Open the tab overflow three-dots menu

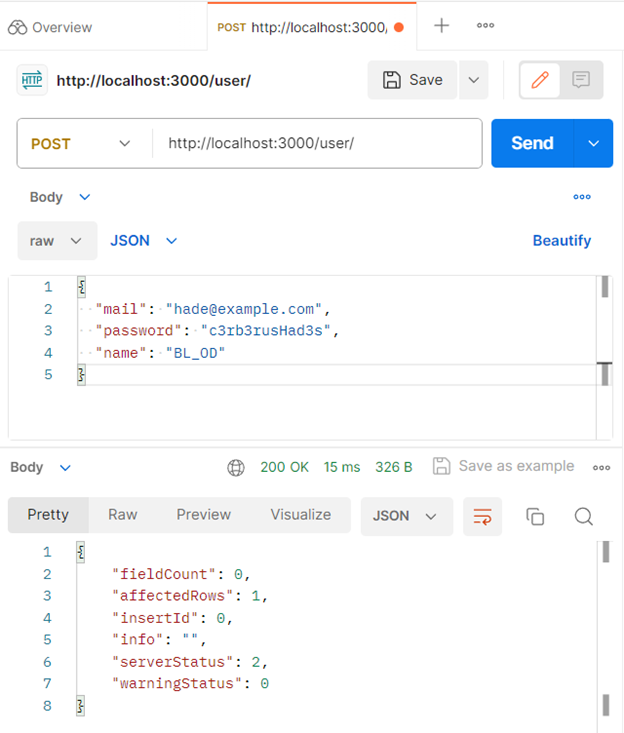point(486,26)
